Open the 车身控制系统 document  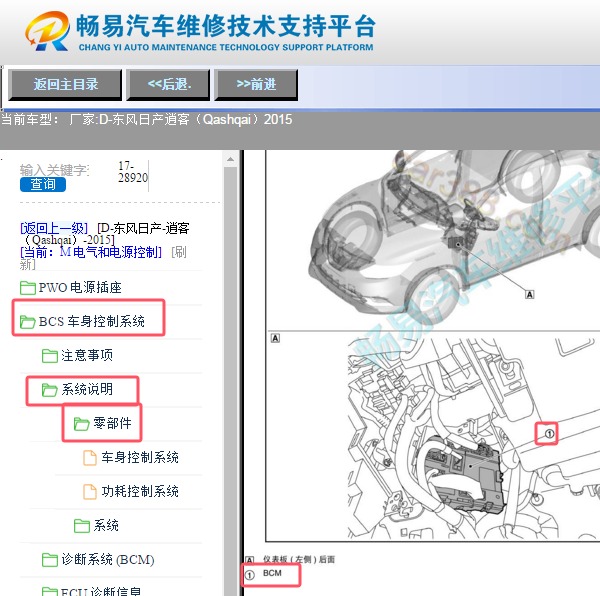[140, 458]
